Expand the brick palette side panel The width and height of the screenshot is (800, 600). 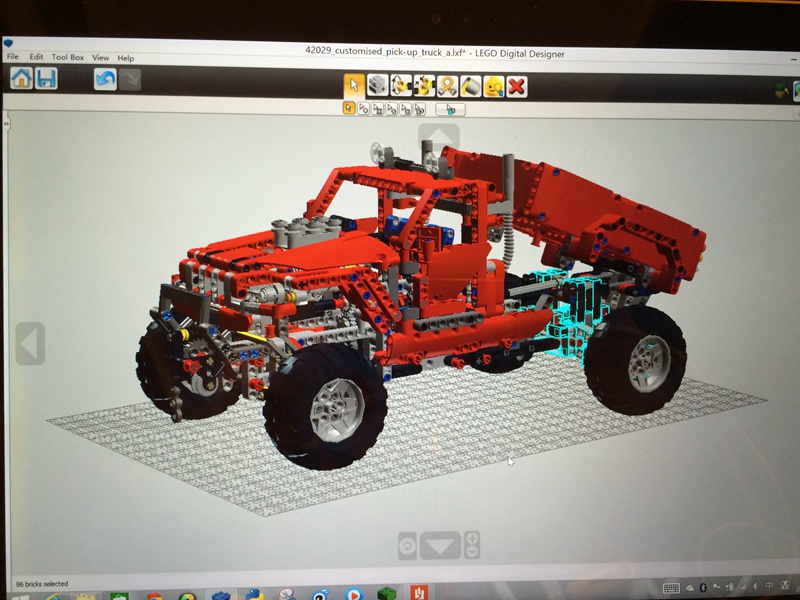pyautogui.click(x=7, y=124)
